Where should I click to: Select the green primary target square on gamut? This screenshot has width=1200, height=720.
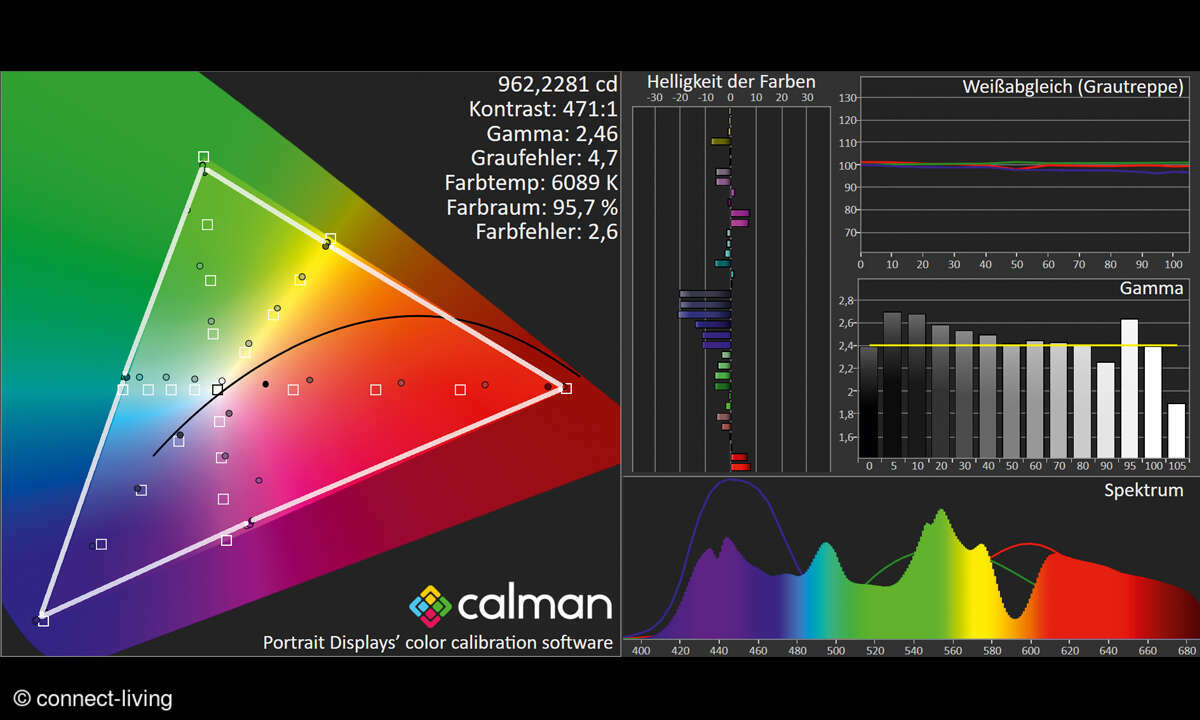click(x=203, y=157)
